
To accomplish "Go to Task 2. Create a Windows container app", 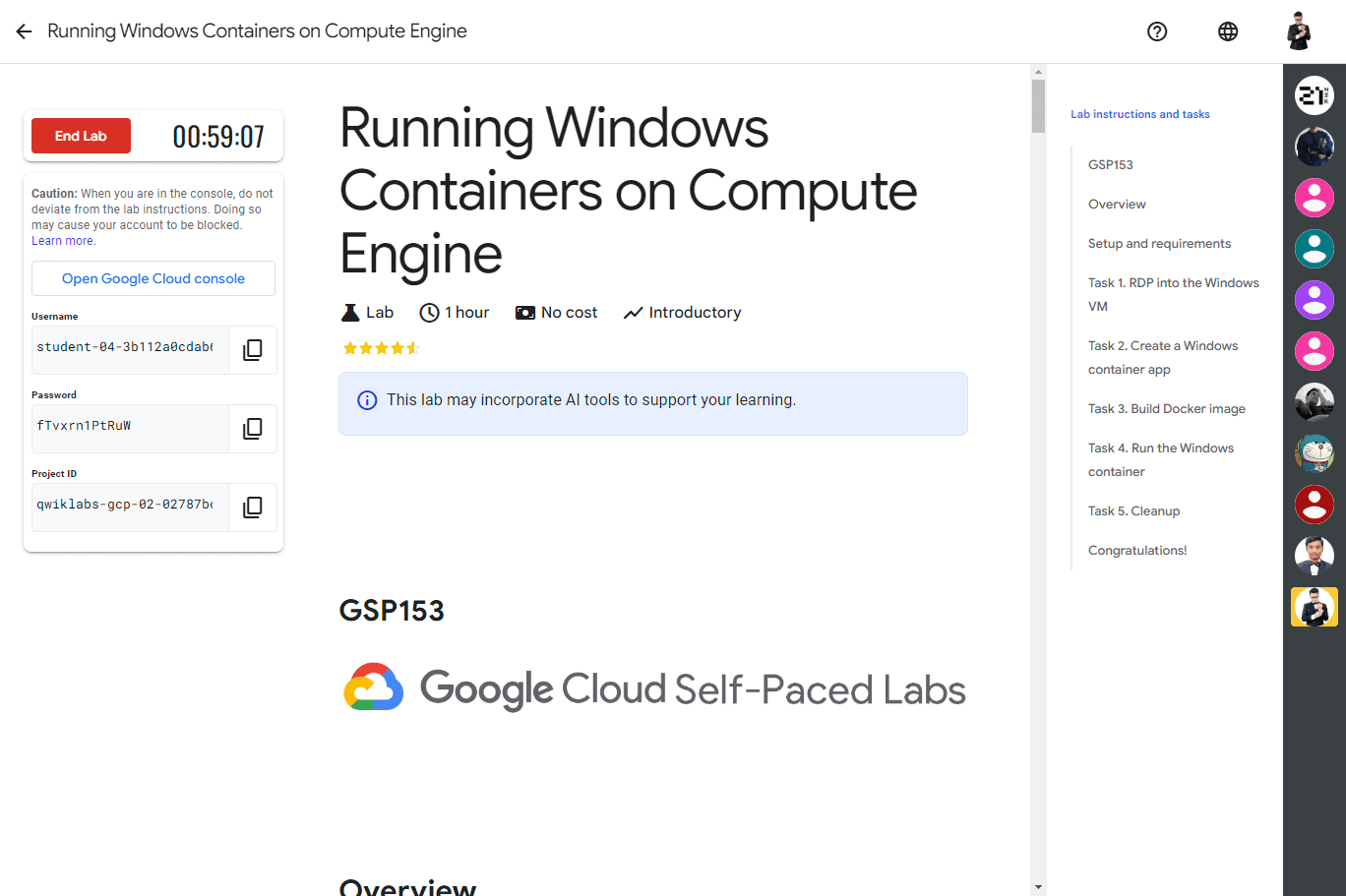I will click(1163, 357).
